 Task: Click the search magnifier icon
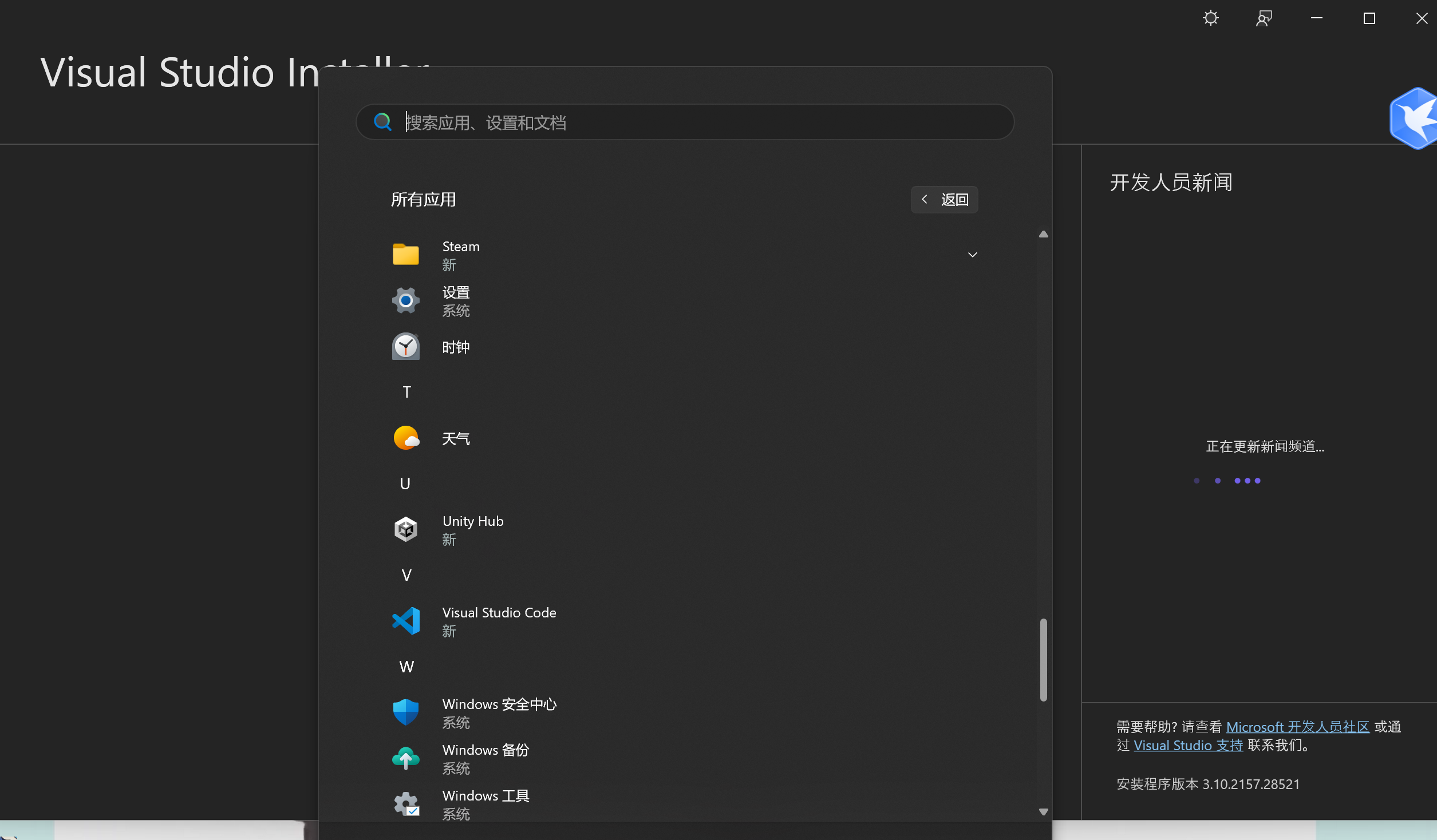382,122
